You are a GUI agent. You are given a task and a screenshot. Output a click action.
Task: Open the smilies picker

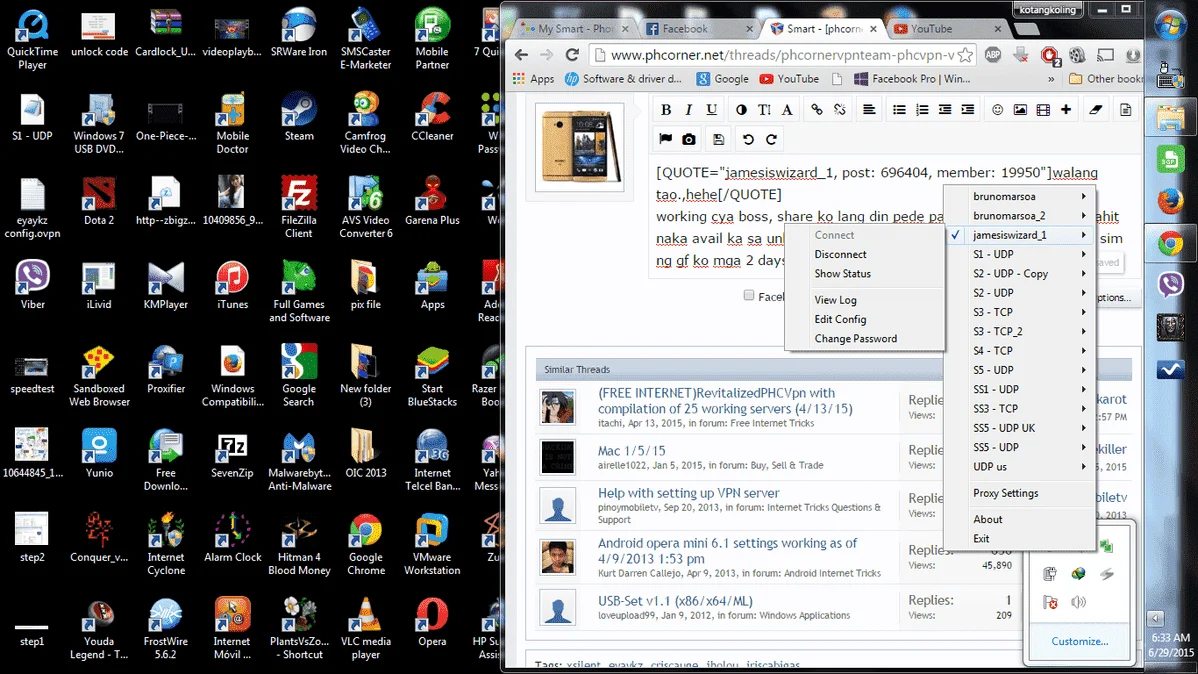coord(997,110)
